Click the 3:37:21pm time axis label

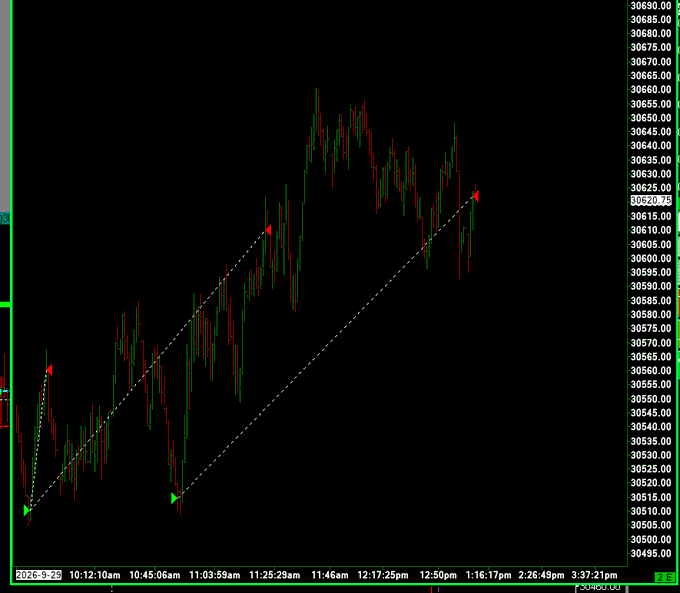[x=594, y=575]
